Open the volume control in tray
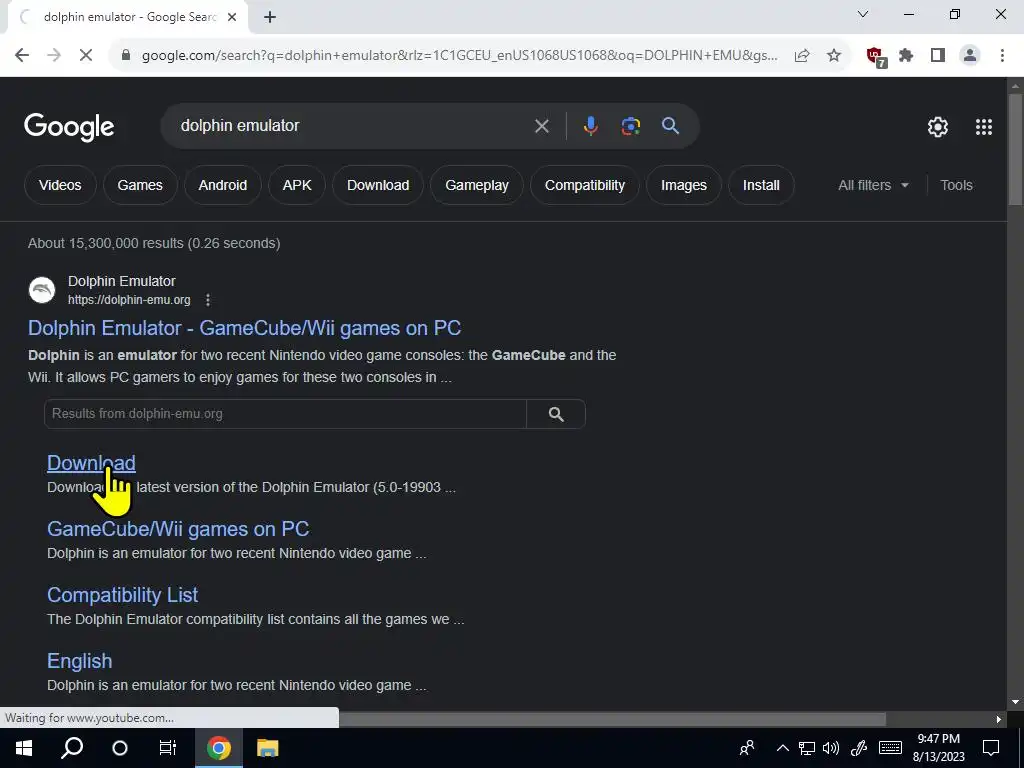Viewport: 1024px width, 768px height. pyautogui.click(x=831, y=748)
